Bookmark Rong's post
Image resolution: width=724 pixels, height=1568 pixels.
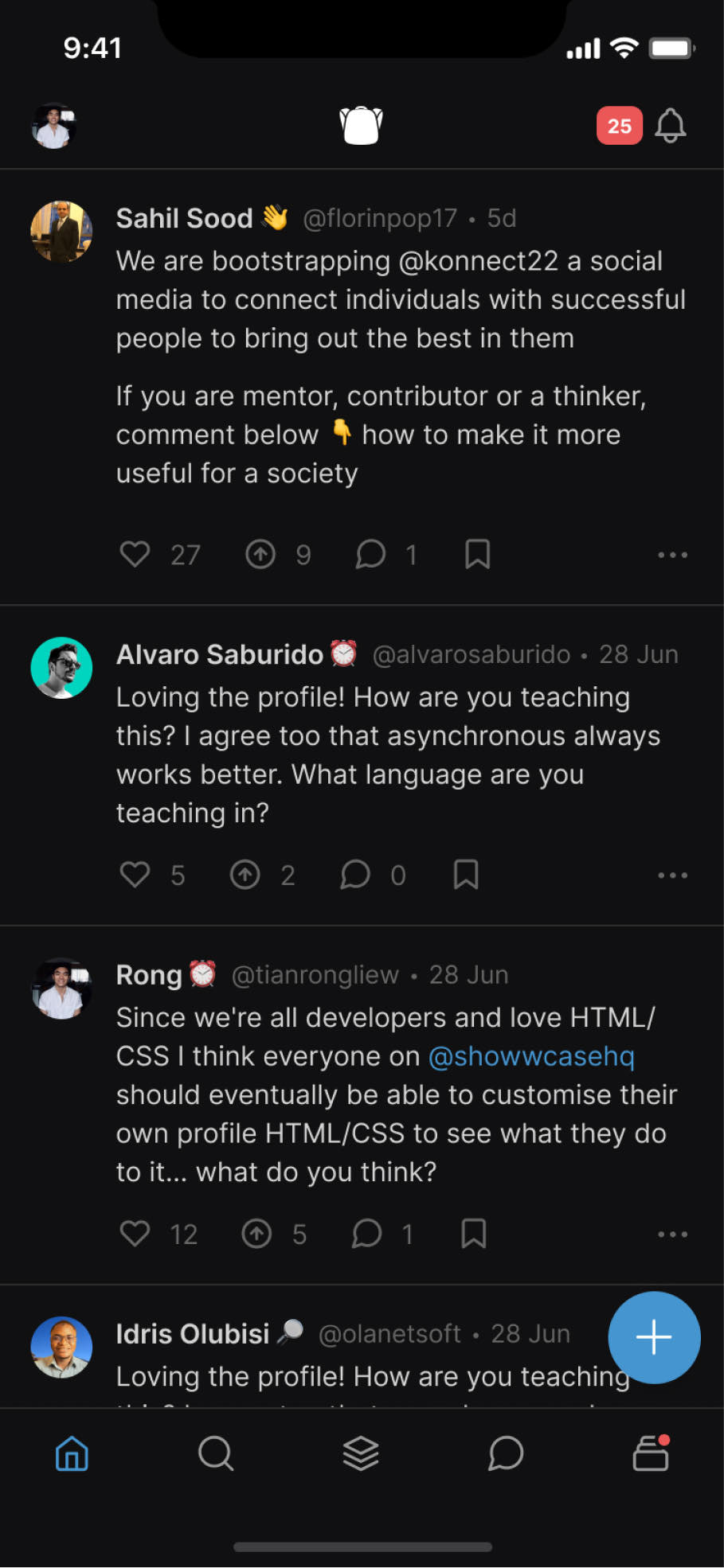473,1234
